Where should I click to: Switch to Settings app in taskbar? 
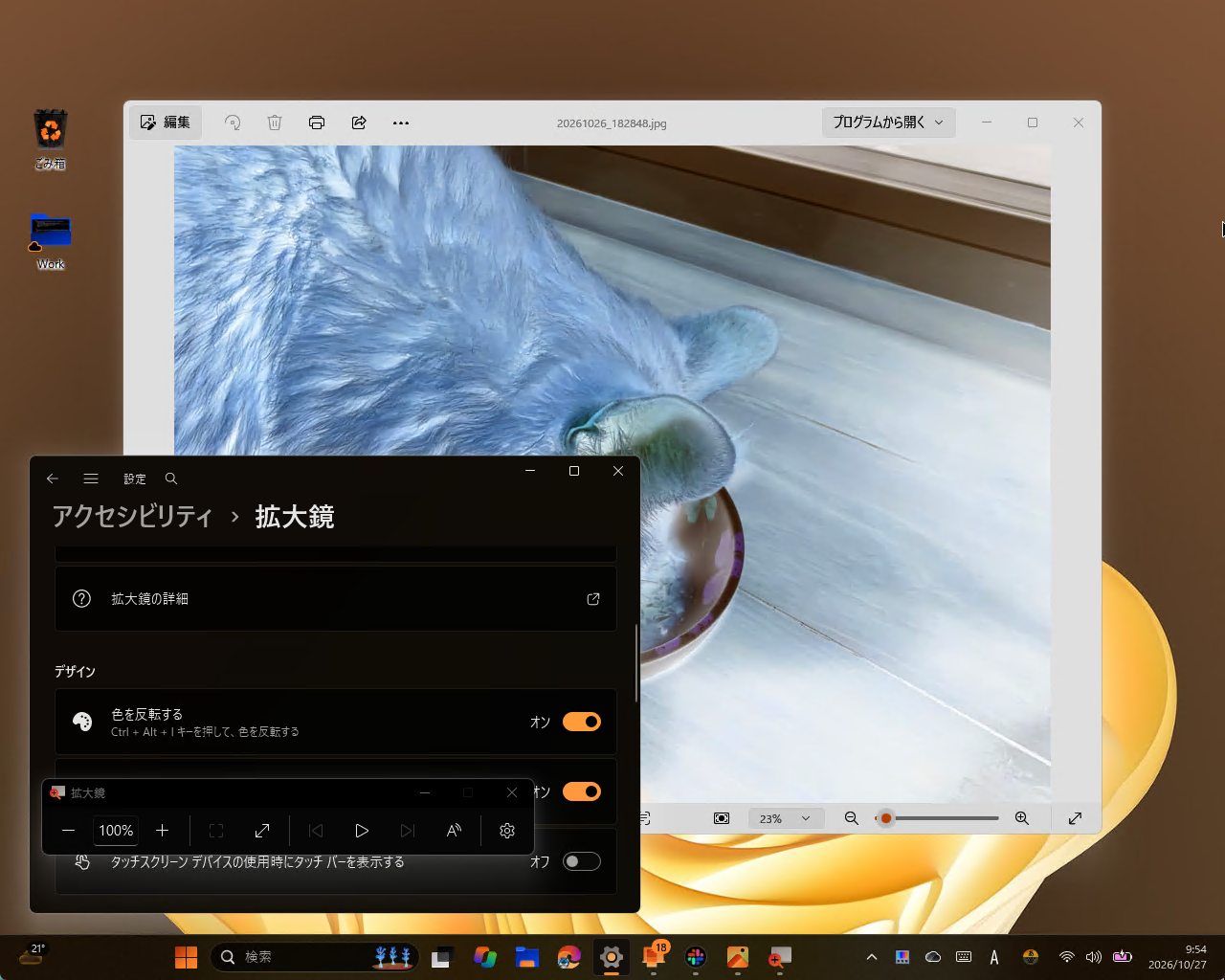tap(612, 957)
